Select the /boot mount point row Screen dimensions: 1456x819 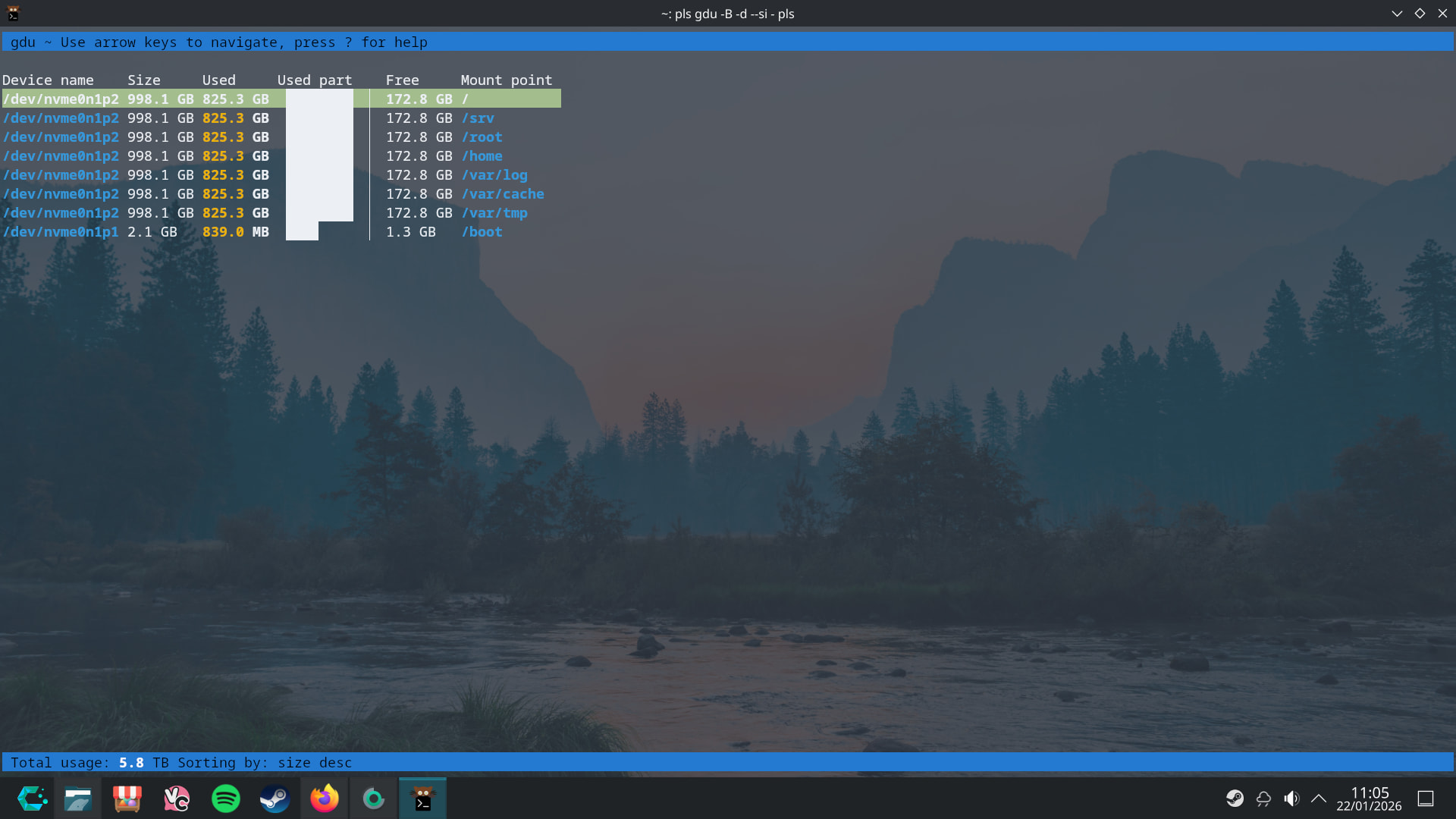(482, 232)
